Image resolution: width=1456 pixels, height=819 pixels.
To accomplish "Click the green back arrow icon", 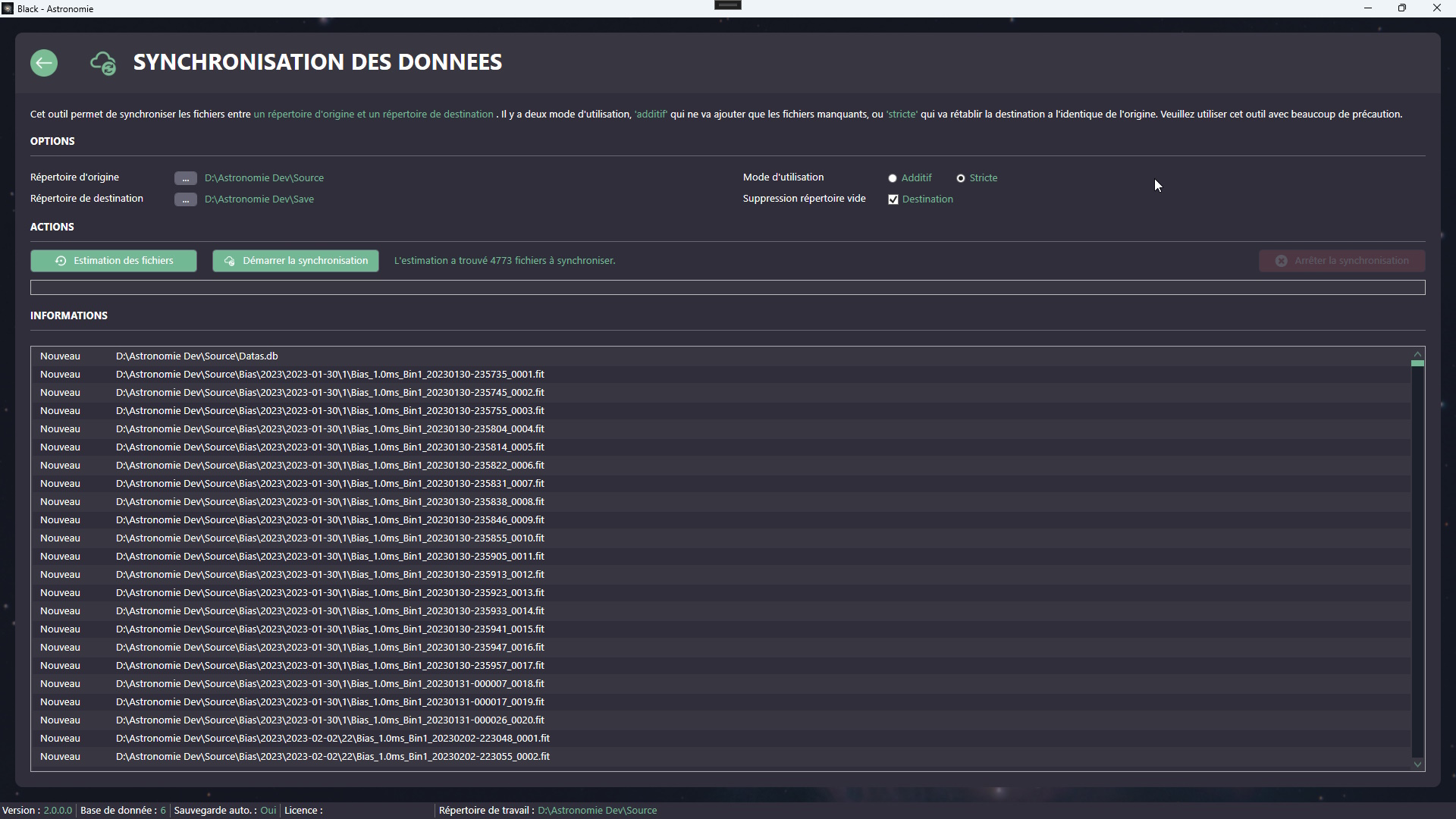I will (44, 63).
